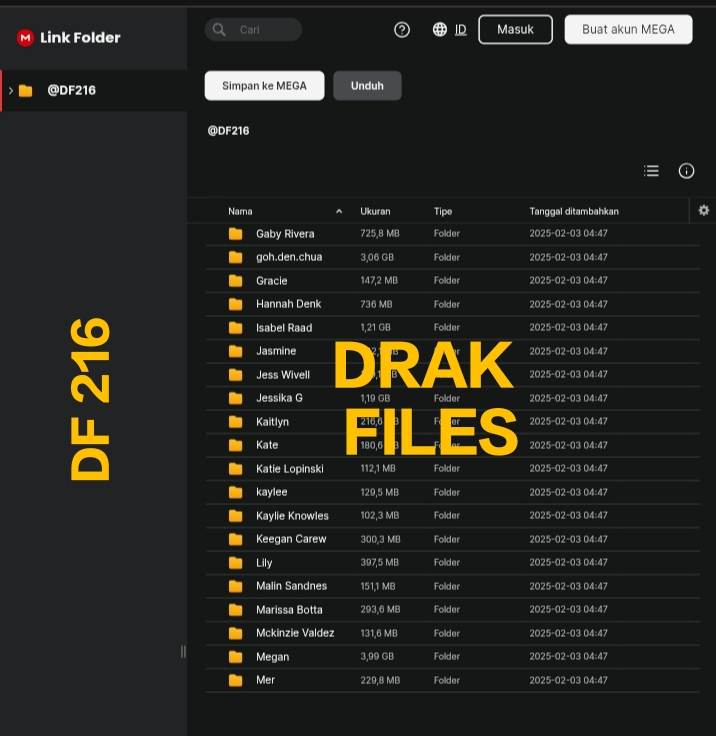
Task: Click the 1,21 GB size value
Action: coord(376,327)
